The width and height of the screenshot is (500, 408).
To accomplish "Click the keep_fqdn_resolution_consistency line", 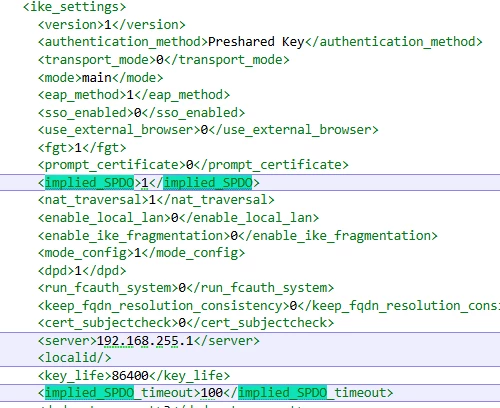I will pos(269,306).
